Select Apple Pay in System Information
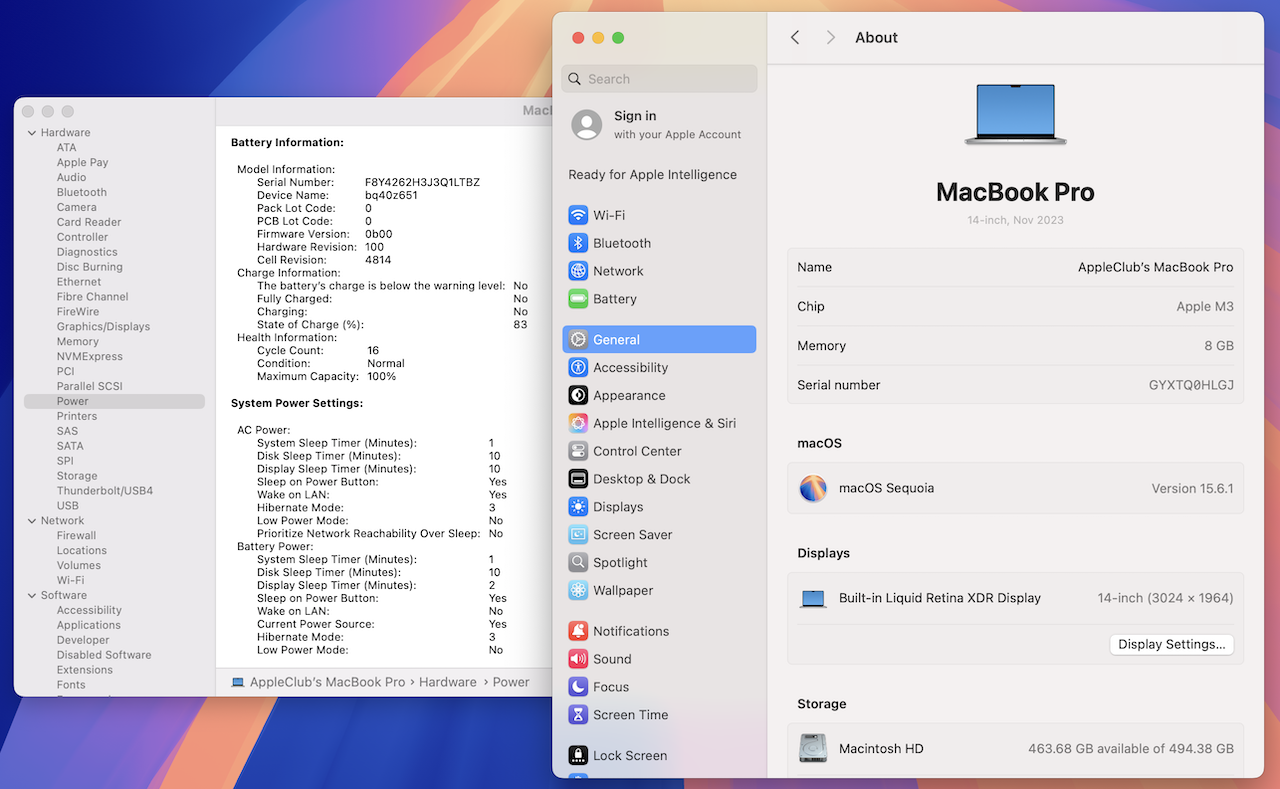Viewport: 1280px width, 789px height. tap(82, 162)
